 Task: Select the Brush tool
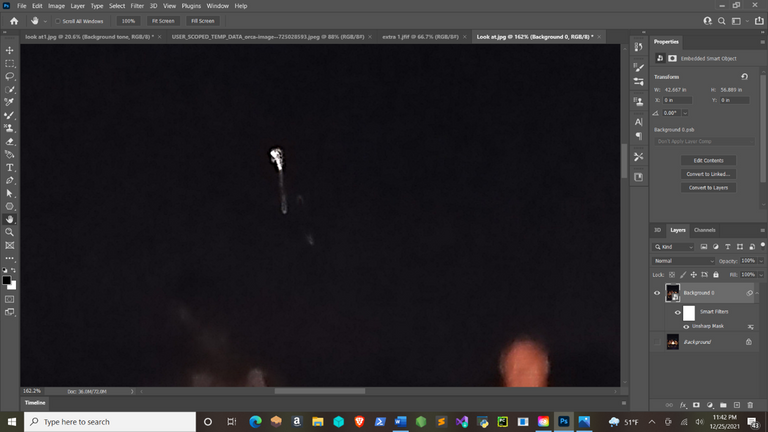click(9, 116)
